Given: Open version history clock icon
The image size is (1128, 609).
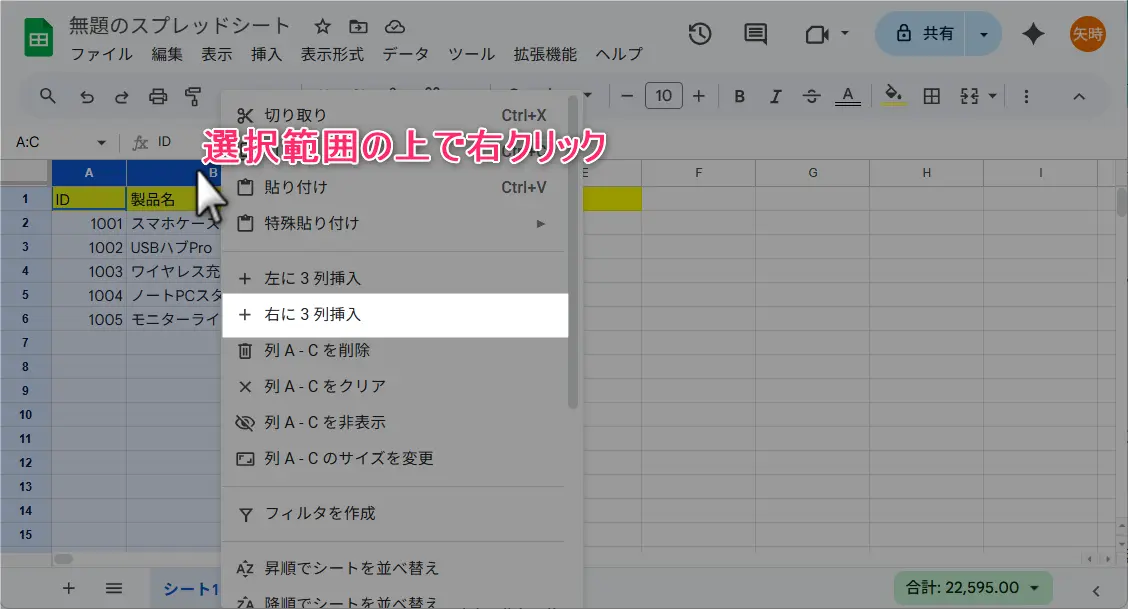Looking at the screenshot, I should tap(700, 34).
